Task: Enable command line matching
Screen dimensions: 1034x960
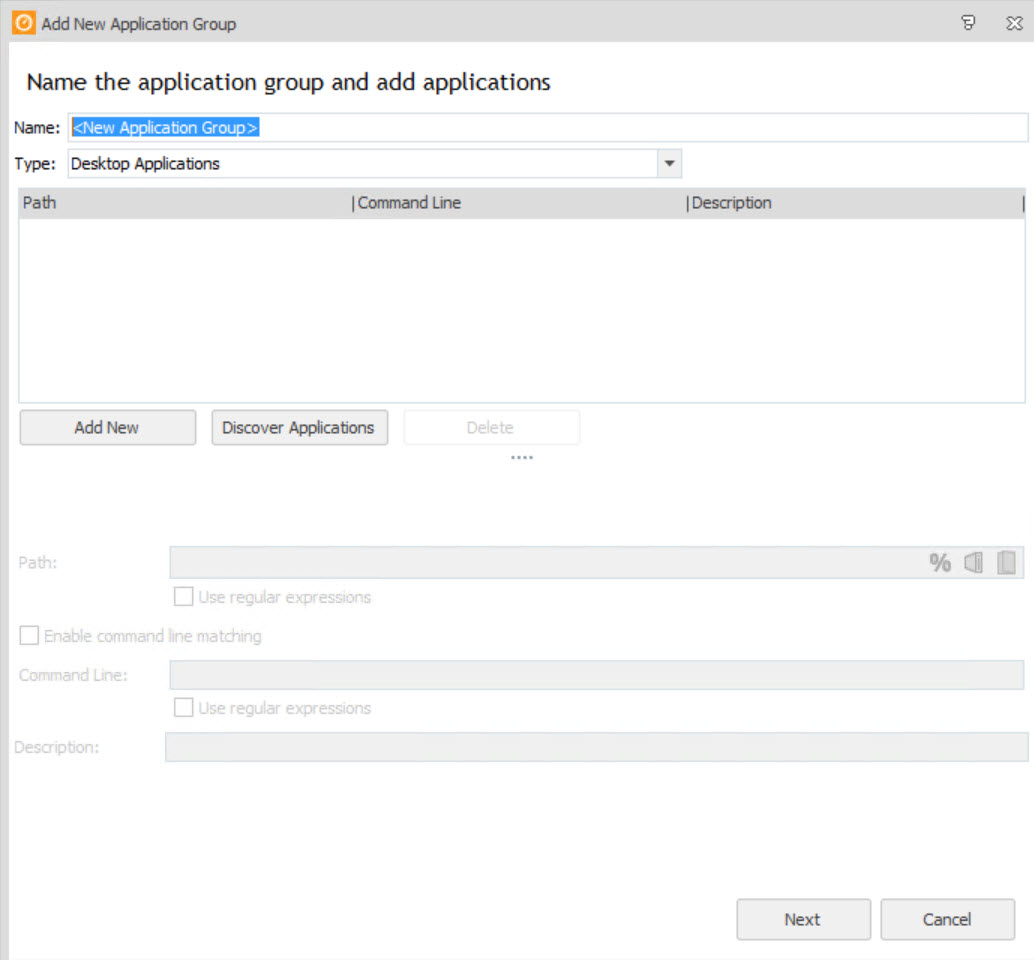Action: [x=29, y=635]
